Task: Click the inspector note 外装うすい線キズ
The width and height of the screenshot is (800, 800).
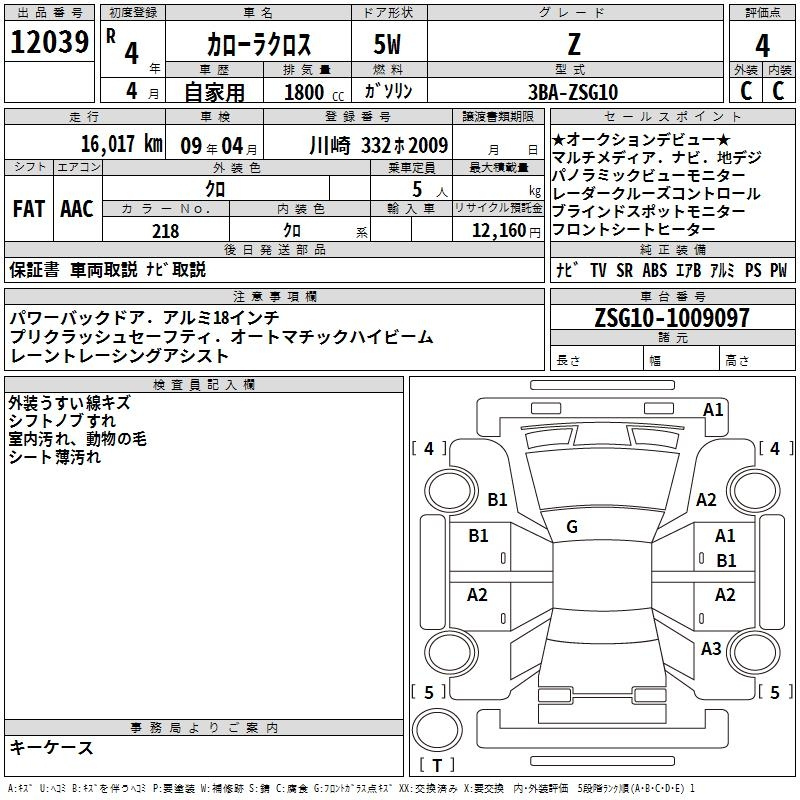Action: 69,403
